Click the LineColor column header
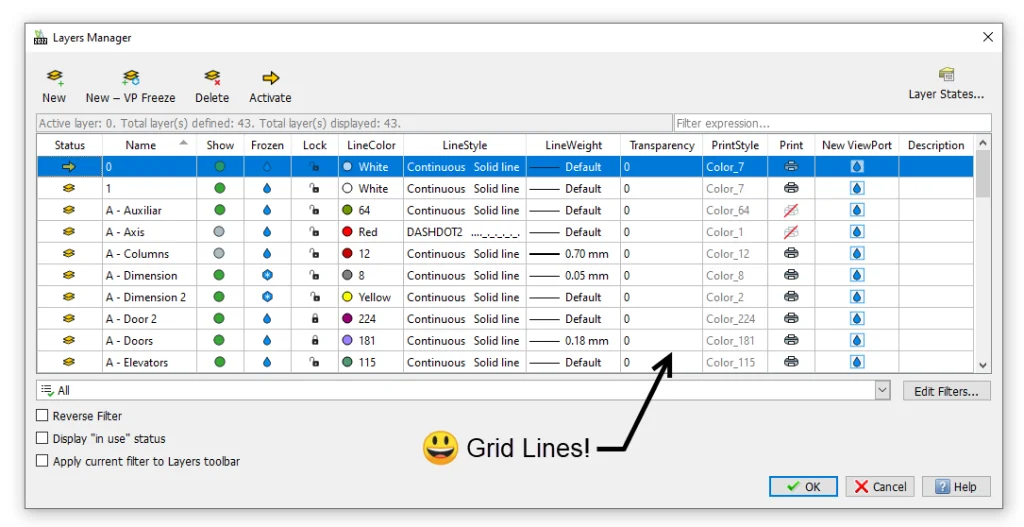Screen dimensions: 1024x527 point(371,146)
